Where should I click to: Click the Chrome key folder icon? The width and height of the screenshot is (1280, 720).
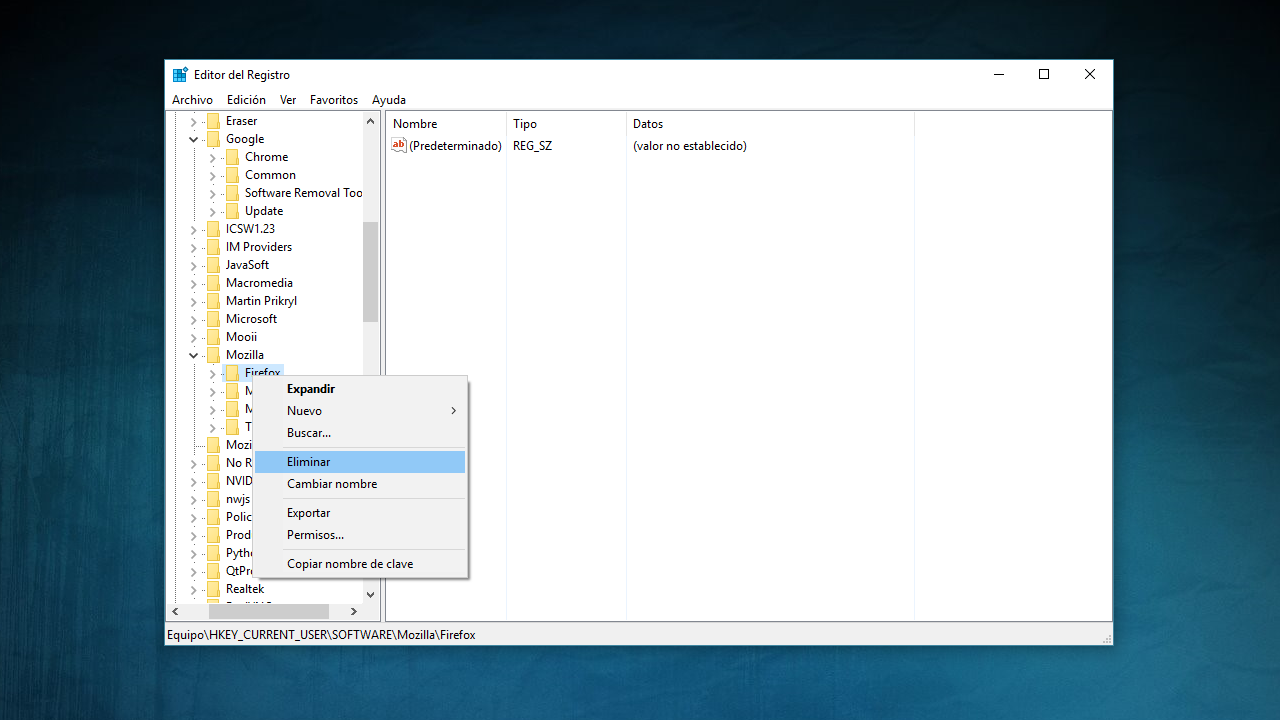[x=232, y=157]
